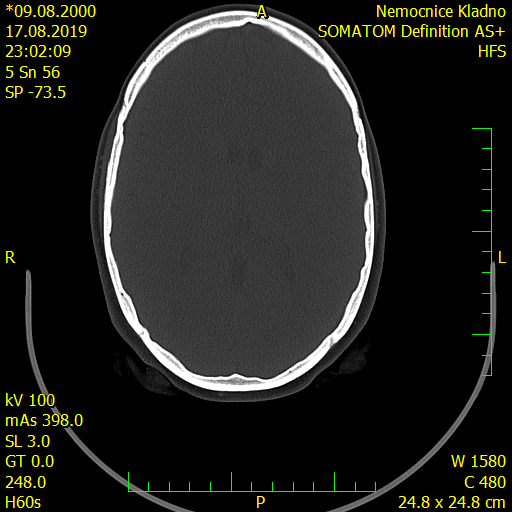The image size is (512, 512).
Task: Click the slice position SP -73.5
Action: tap(36, 92)
